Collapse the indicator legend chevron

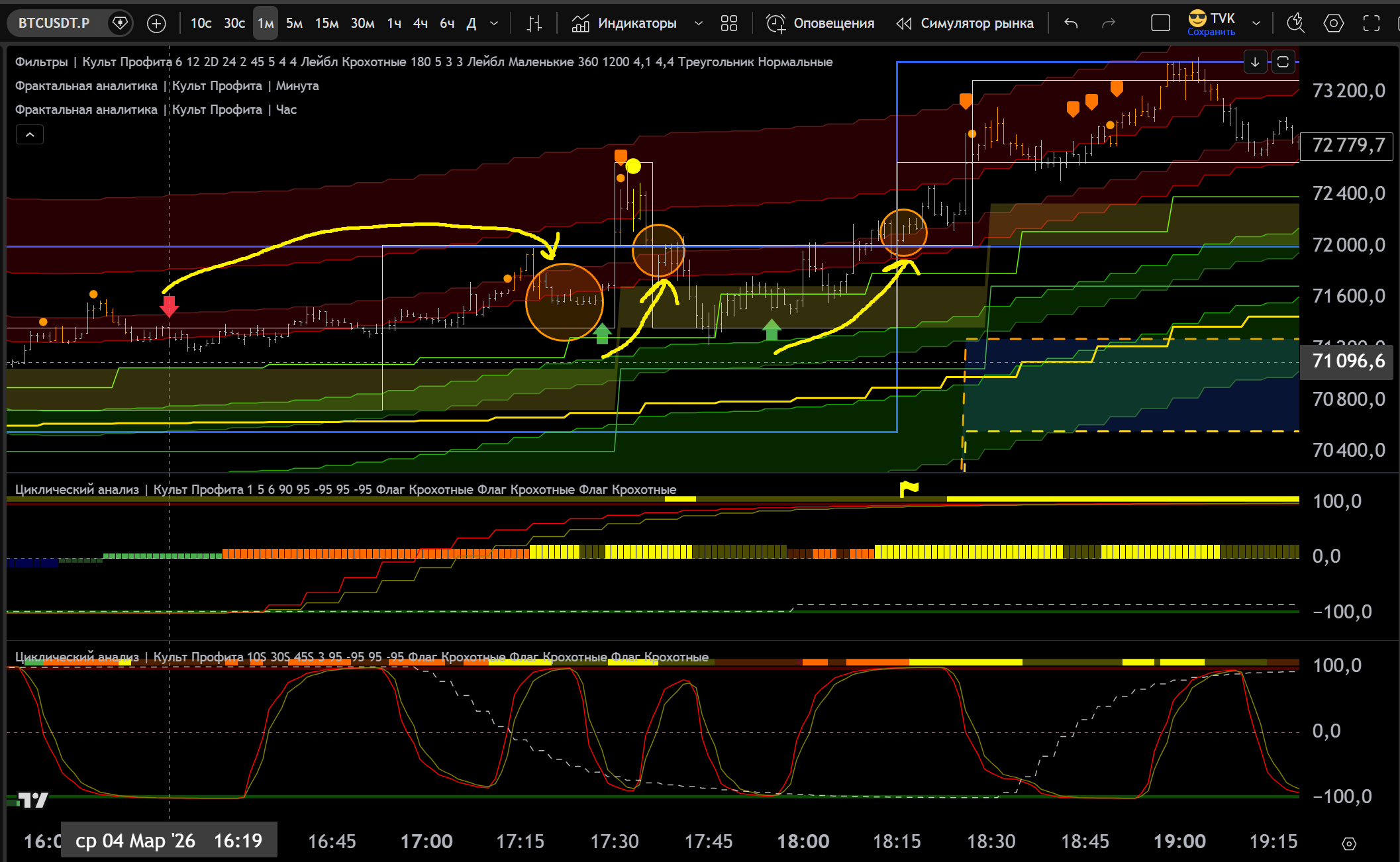tap(30, 135)
